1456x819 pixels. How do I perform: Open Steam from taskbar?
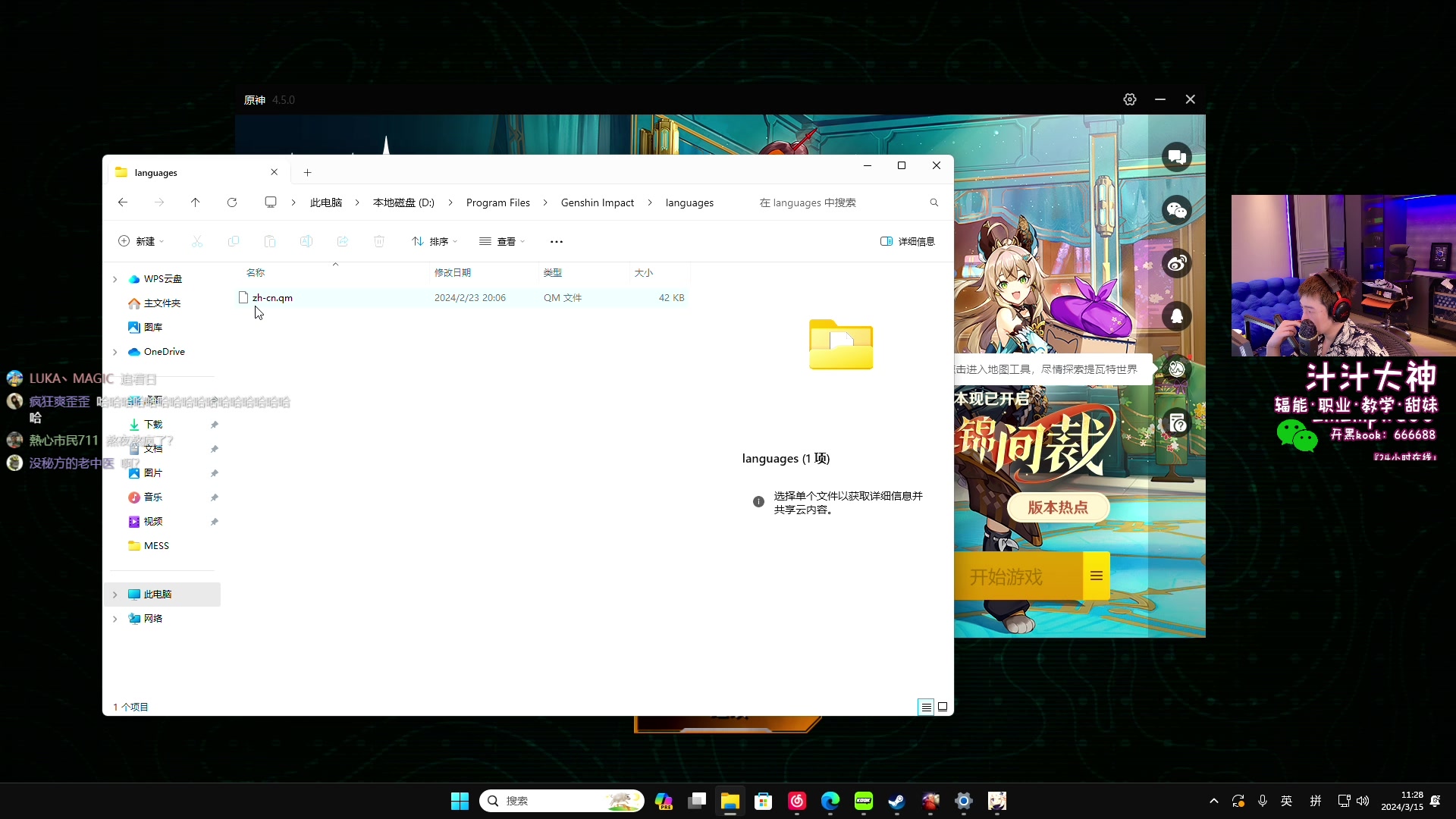tap(897, 801)
